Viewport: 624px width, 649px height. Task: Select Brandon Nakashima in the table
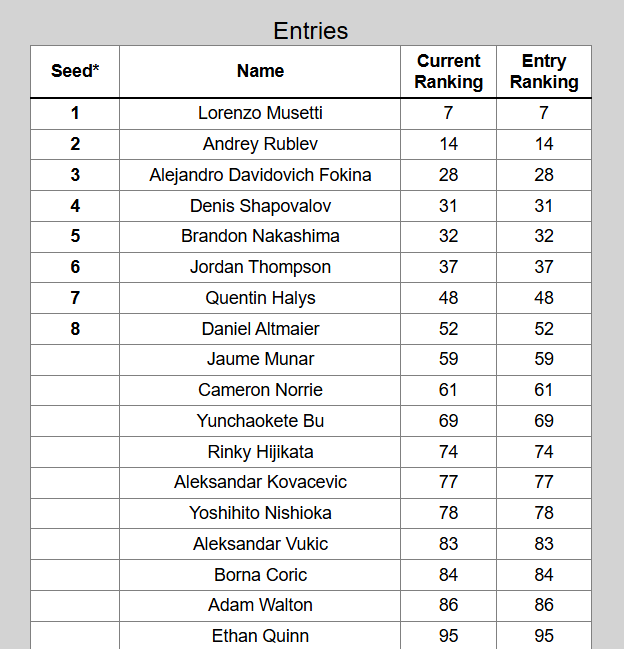260,236
